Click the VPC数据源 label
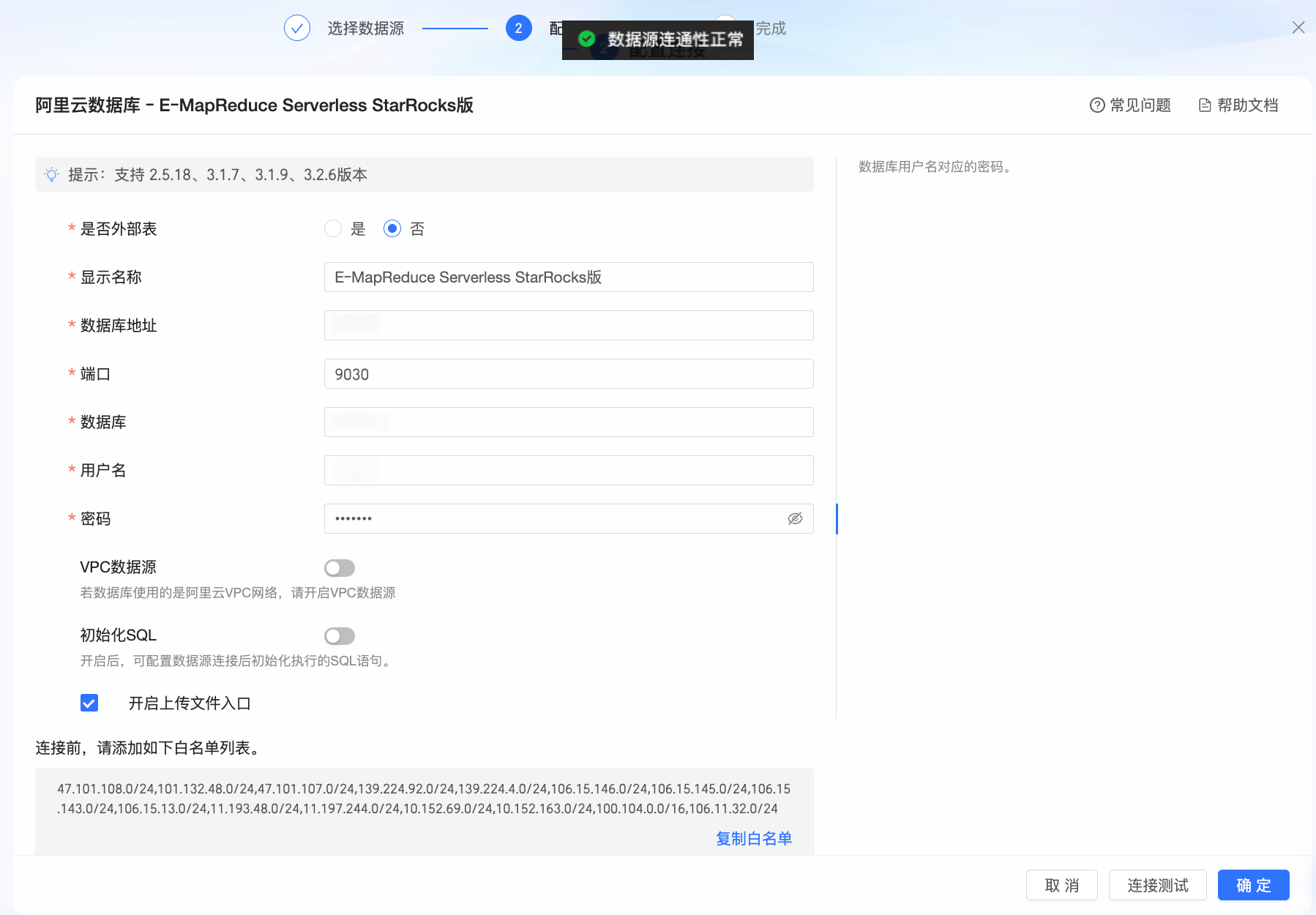 pyautogui.click(x=118, y=567)
